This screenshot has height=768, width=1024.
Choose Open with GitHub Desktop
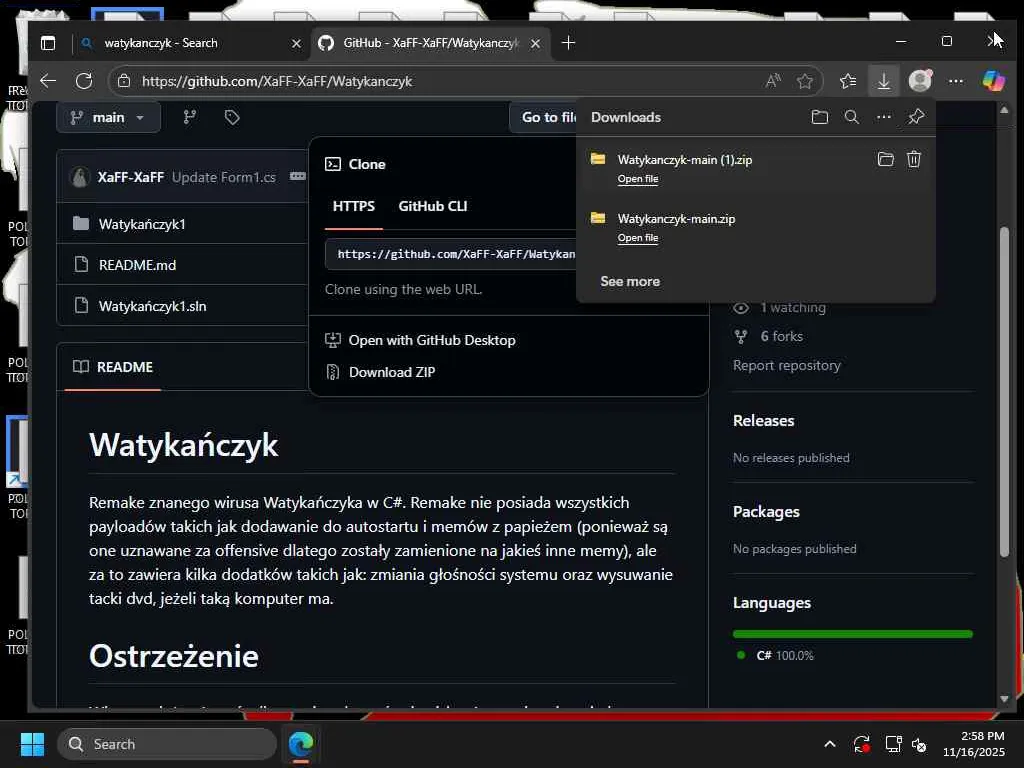pos(432,340)
